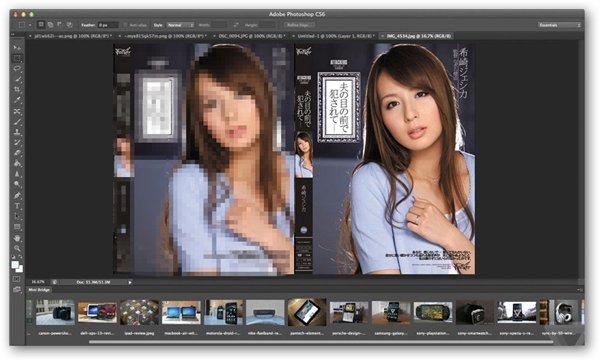
Task: Select the Path Selection tool
Action: tap(17, 216)
